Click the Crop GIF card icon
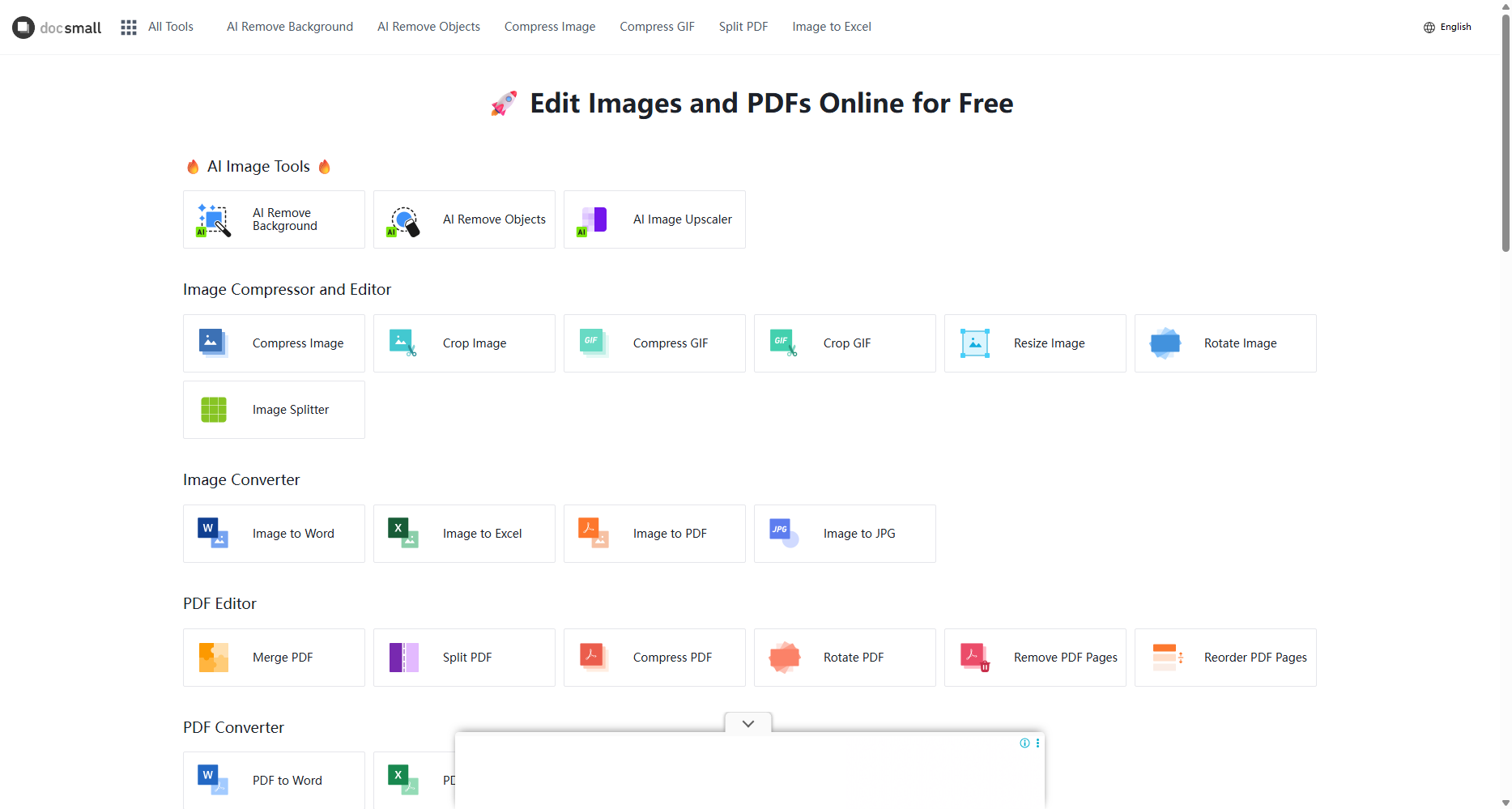The image size is (1512, 809). click(x=784, y=343)
